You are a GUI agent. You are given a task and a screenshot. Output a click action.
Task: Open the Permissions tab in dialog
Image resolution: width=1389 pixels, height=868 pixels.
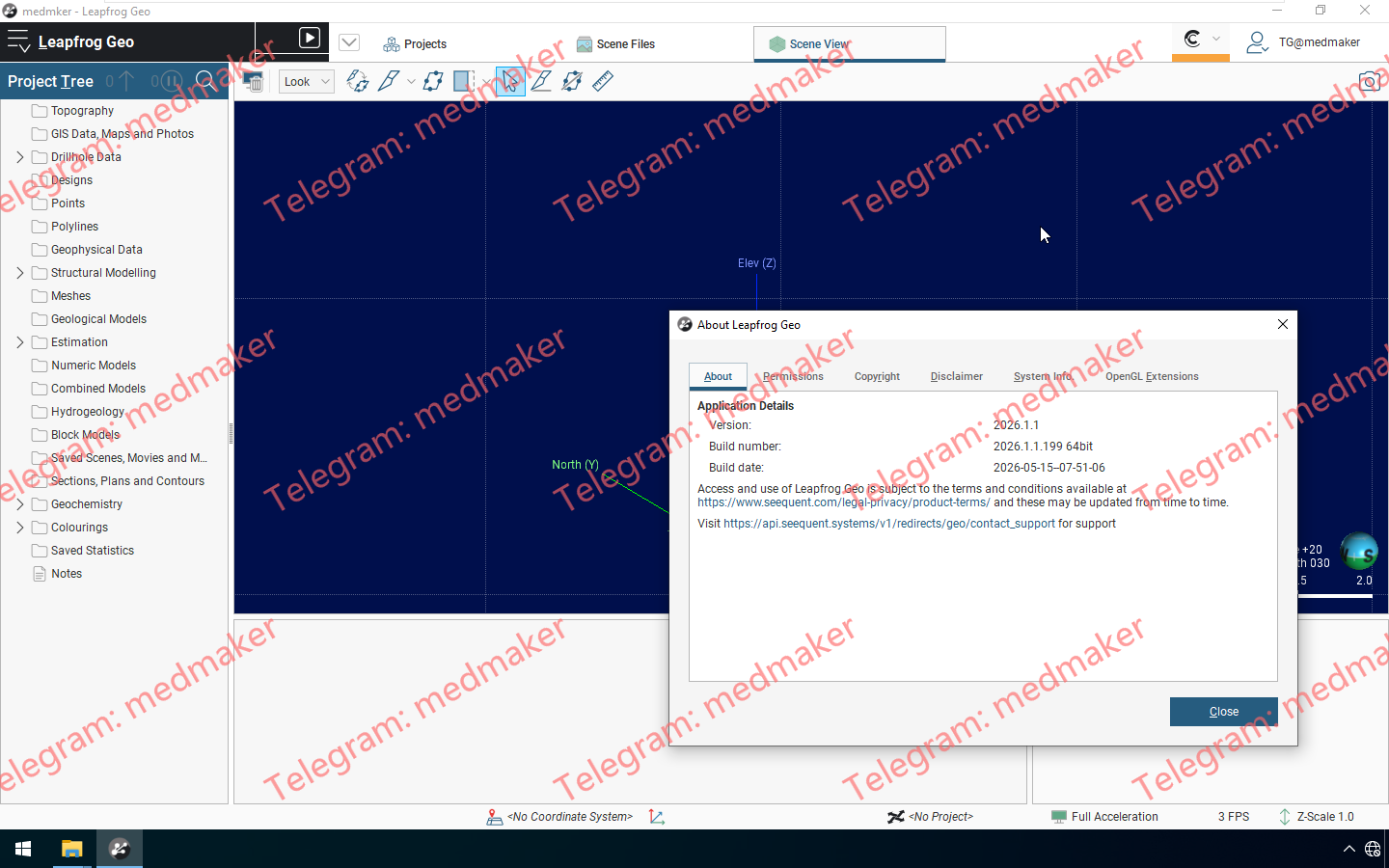click(793, 376)
